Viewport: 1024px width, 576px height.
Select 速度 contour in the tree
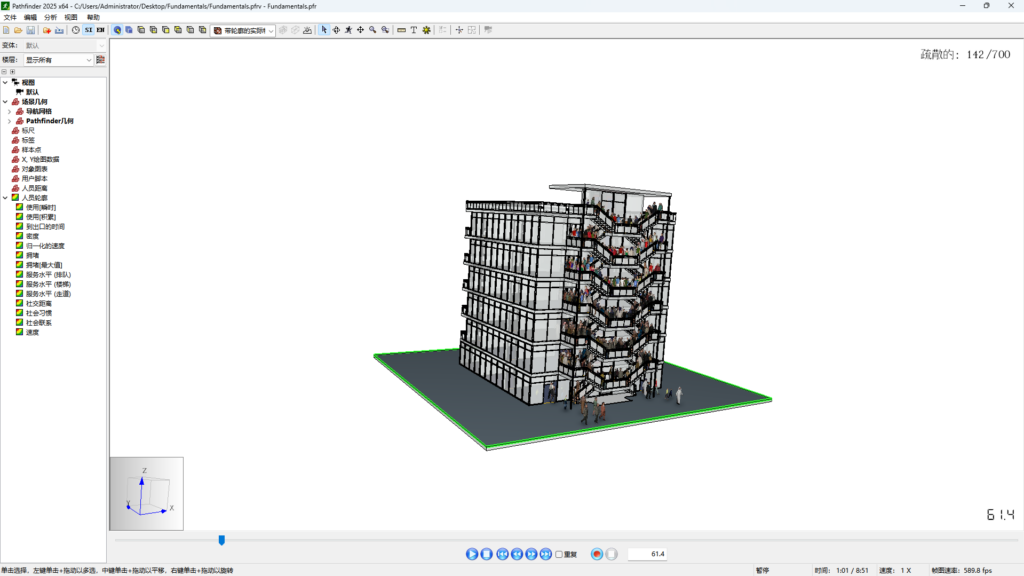32,332
